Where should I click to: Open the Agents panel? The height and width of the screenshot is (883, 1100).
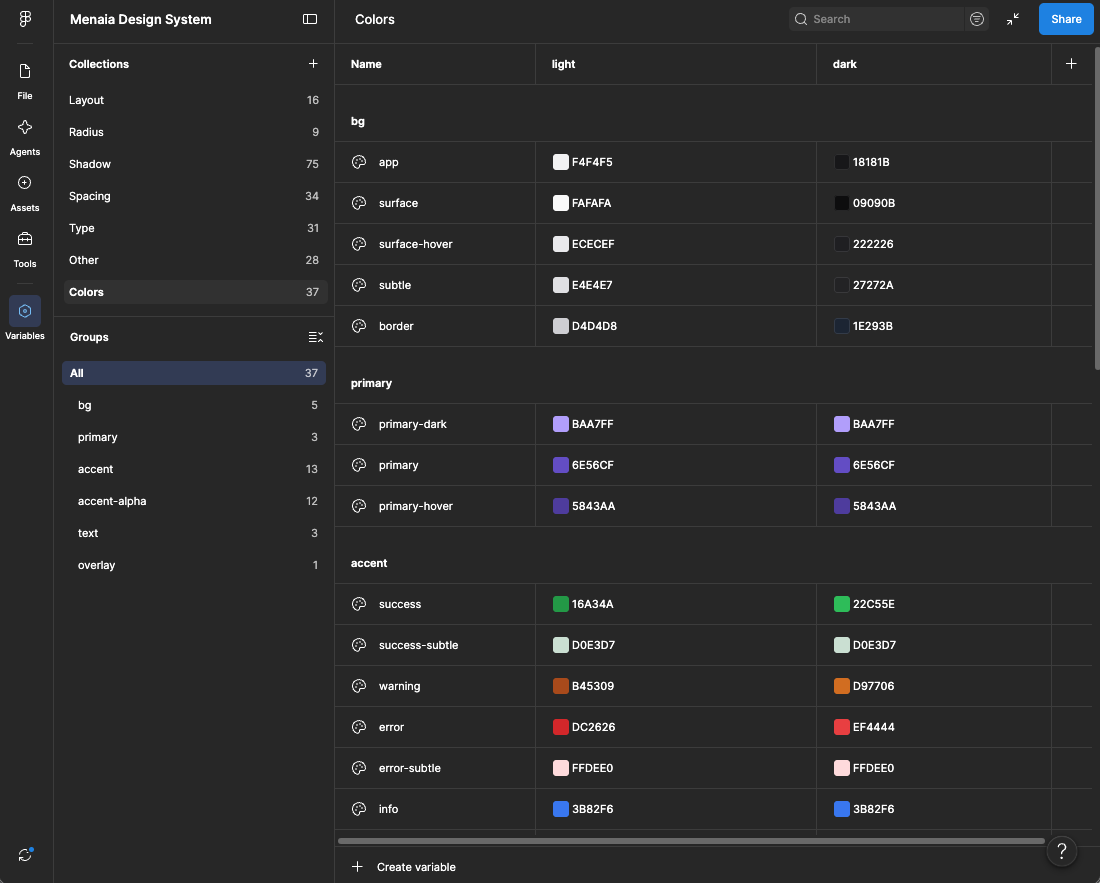click(x=25, y=137)
